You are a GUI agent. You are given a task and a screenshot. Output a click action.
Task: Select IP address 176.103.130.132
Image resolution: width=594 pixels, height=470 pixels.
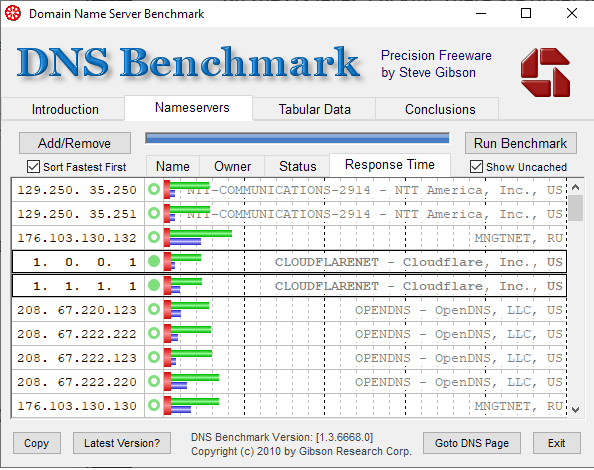[x=77, y=238]
